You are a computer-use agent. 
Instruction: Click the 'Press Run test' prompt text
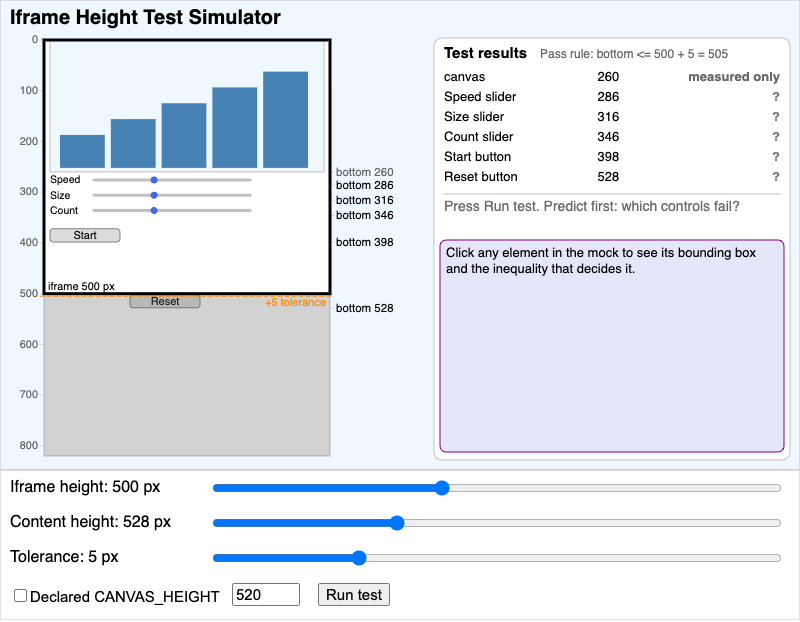pyautogui.click(x=592, y=207)
